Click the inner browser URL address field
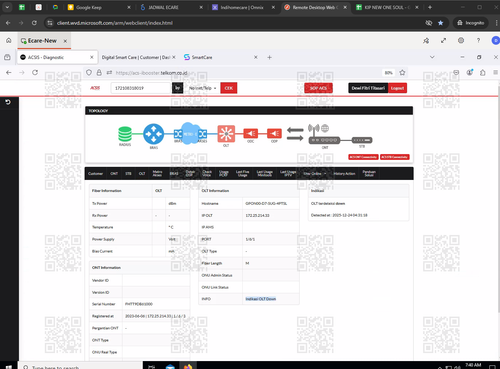Image resolution: width=500 pixels, height=369 pixels. [247, 72]
